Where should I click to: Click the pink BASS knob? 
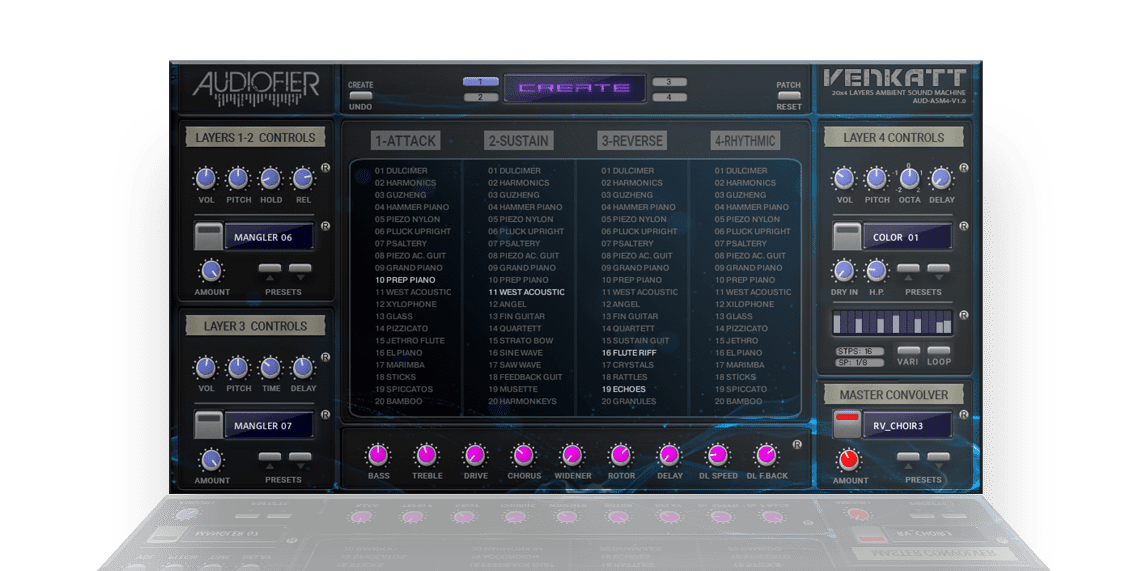click(378, 455)
